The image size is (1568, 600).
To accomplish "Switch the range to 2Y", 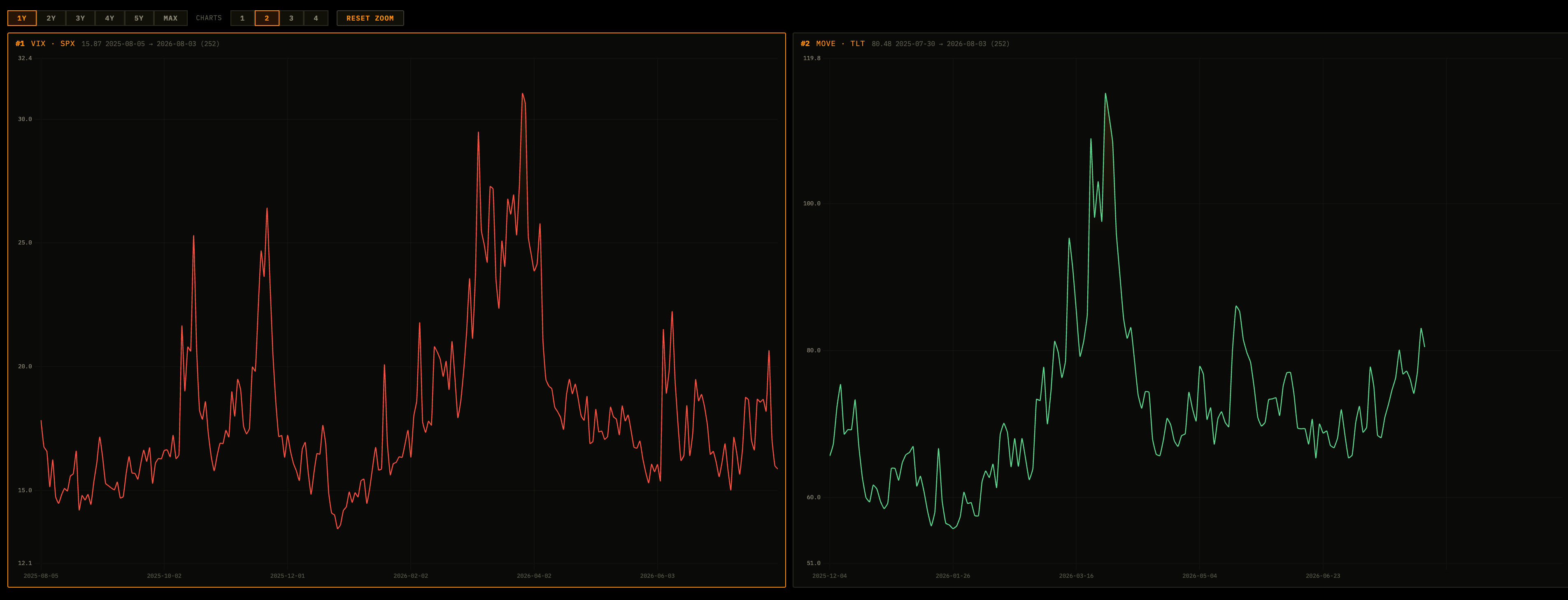I will click(x=51, y=18).
